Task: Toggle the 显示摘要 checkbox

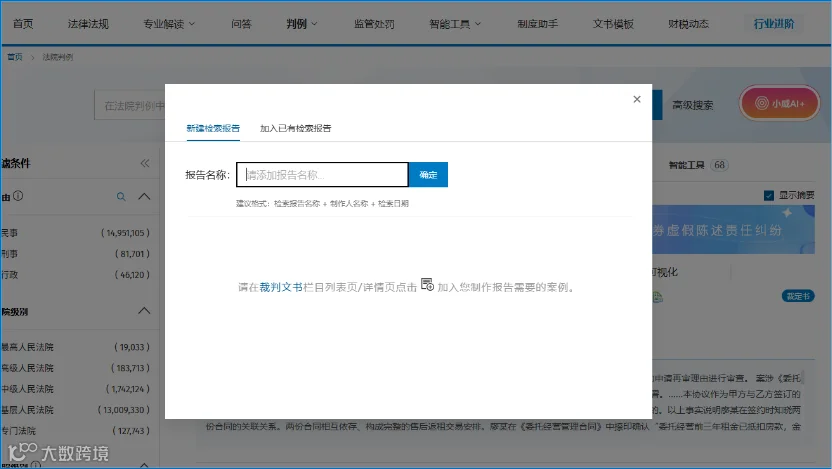Action: (769, 195)
